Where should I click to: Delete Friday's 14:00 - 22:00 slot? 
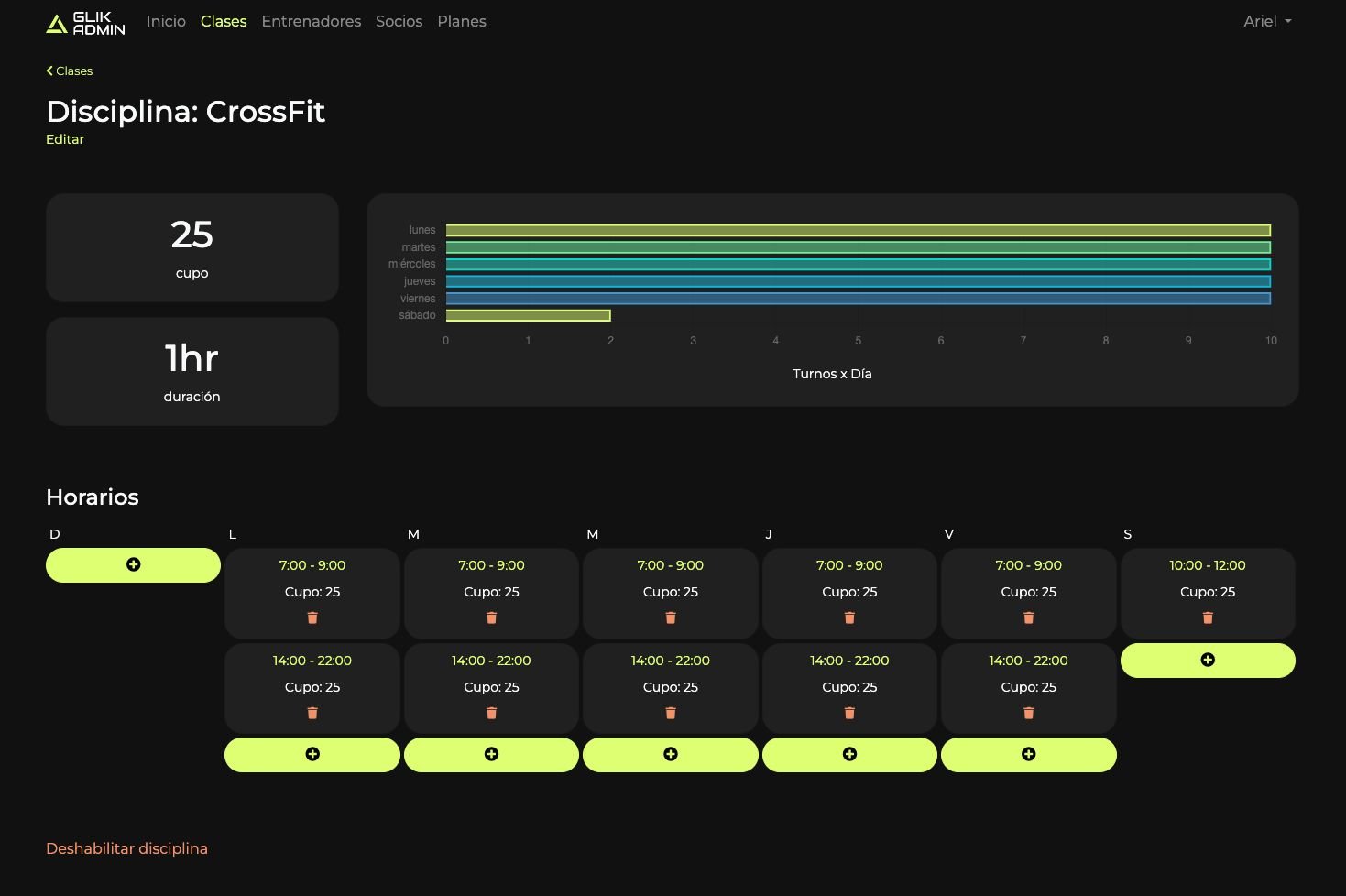pos(1028,714)
